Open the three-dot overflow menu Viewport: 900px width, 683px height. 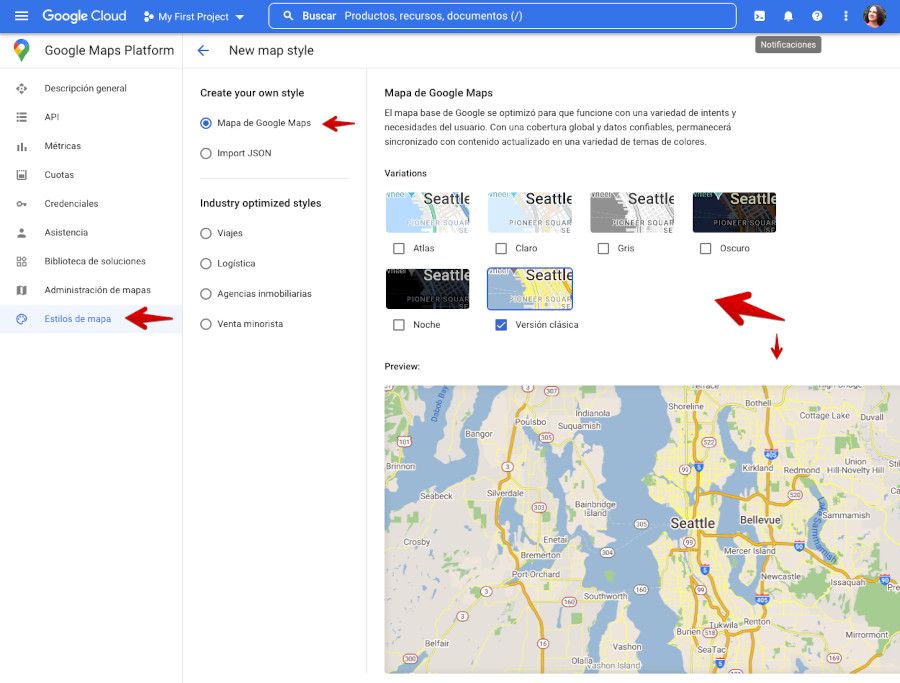pyautogui.click(x=845, y=15)
